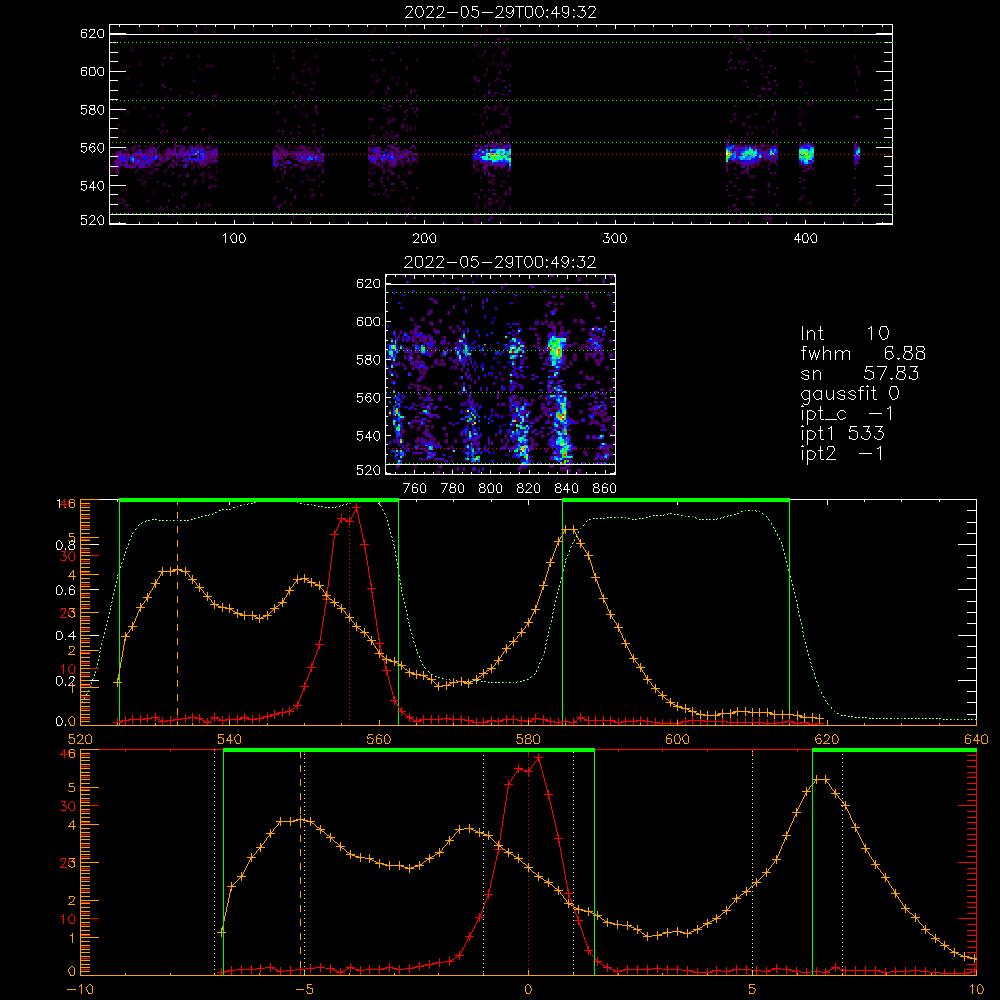
Task: Click x-axis label "780" under the middle image
Action: pyautogui.click(x=453, y=489)
